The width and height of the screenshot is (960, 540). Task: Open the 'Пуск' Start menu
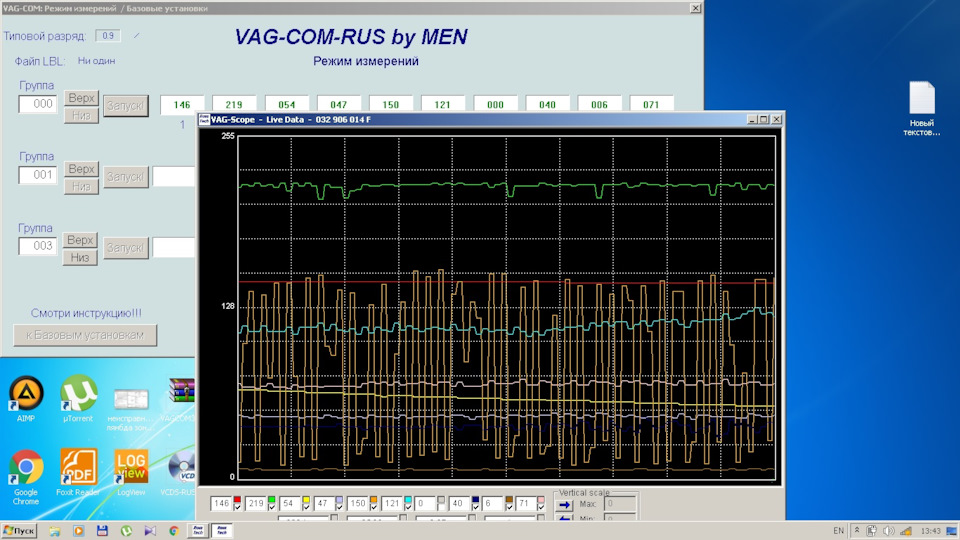tap(19, 531)
